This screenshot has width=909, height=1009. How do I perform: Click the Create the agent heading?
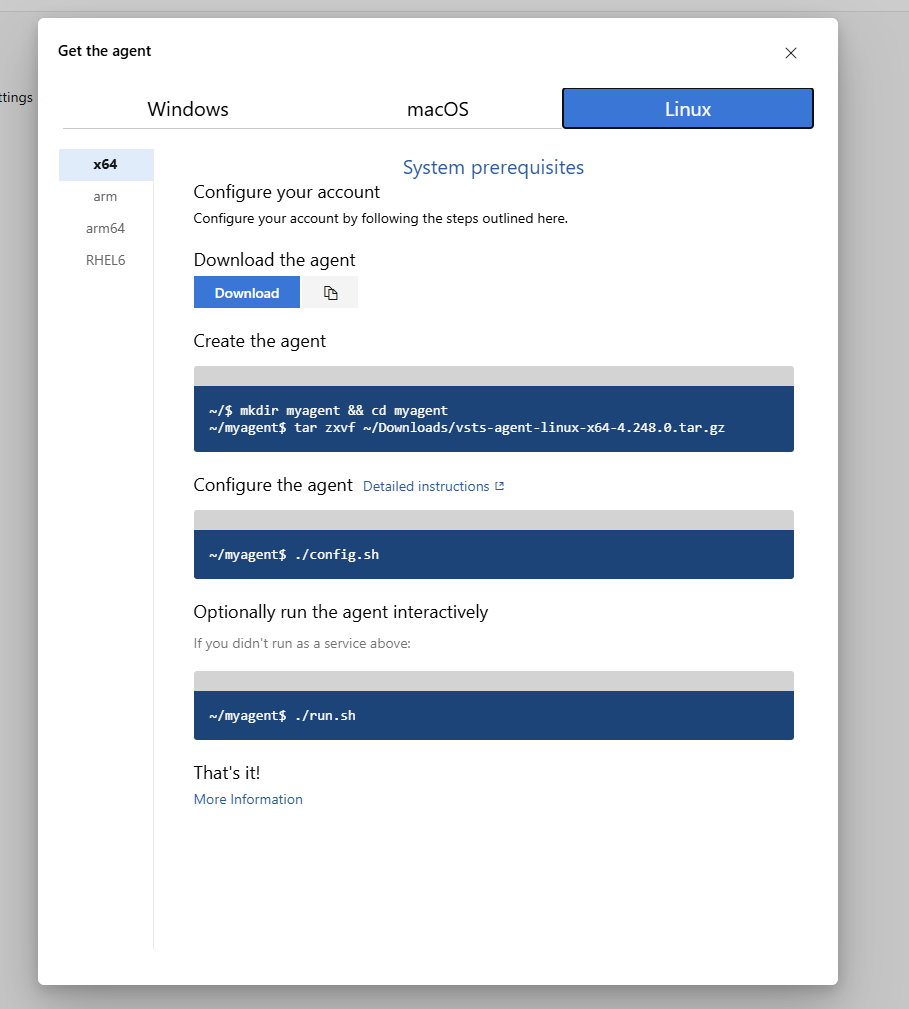[259, 341]
